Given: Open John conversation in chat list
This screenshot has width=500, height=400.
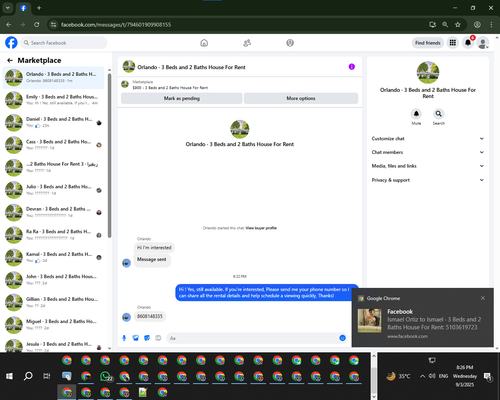Looking at the screenshot, I should (x=53, y=279).
